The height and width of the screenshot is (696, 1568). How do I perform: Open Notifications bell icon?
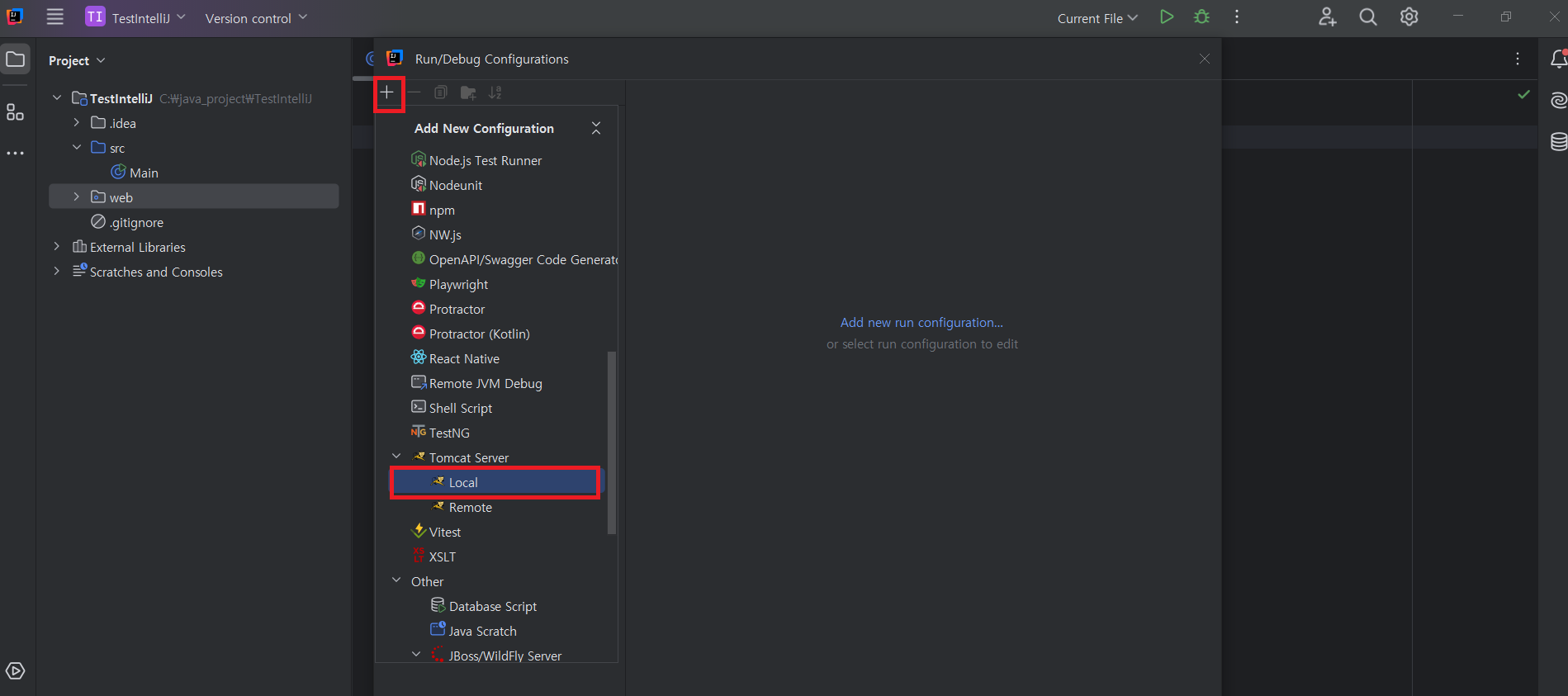1558,59
